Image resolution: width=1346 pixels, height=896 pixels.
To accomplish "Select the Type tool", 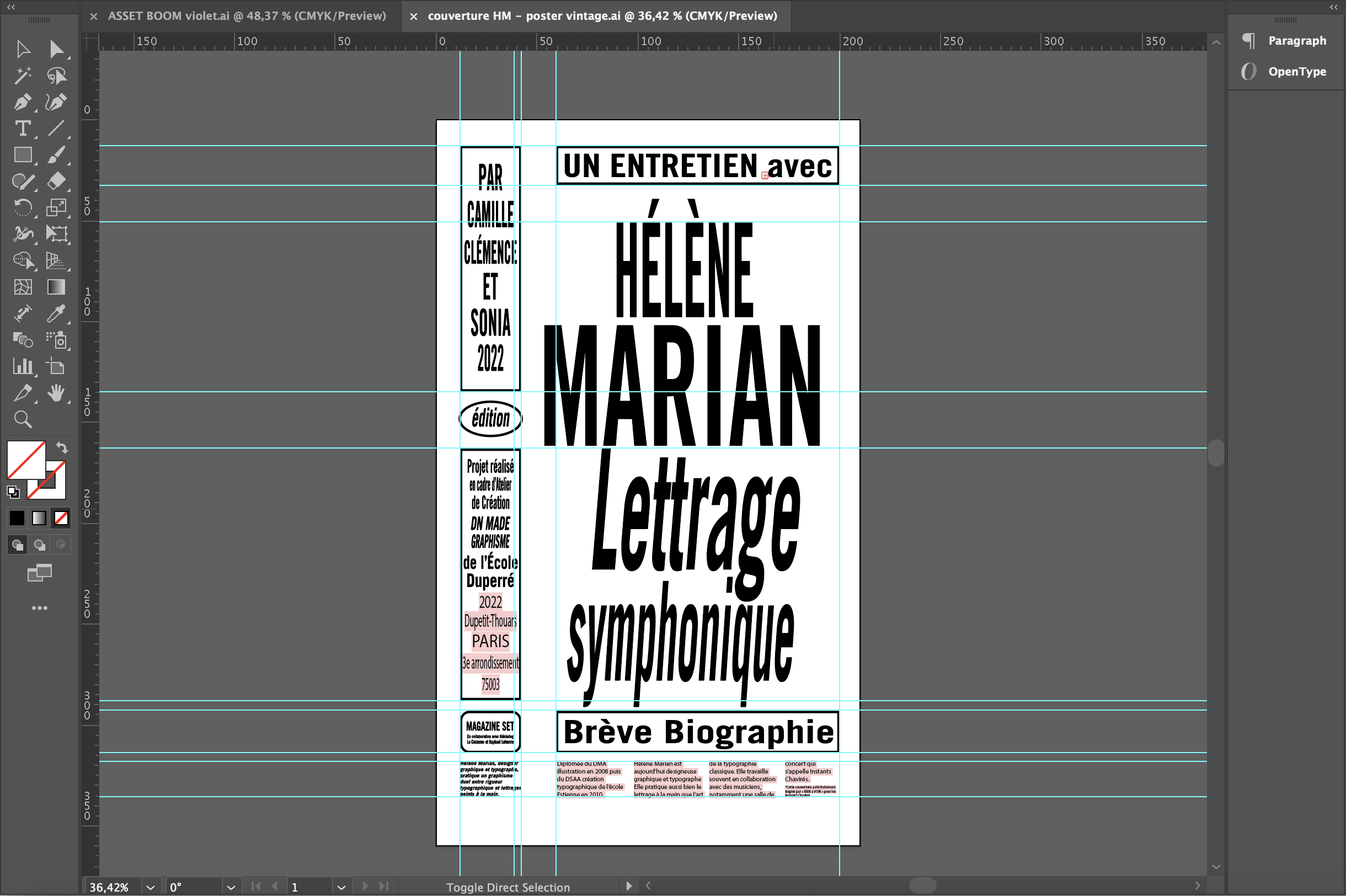I will pyautogui.click(x=22, y=129).
